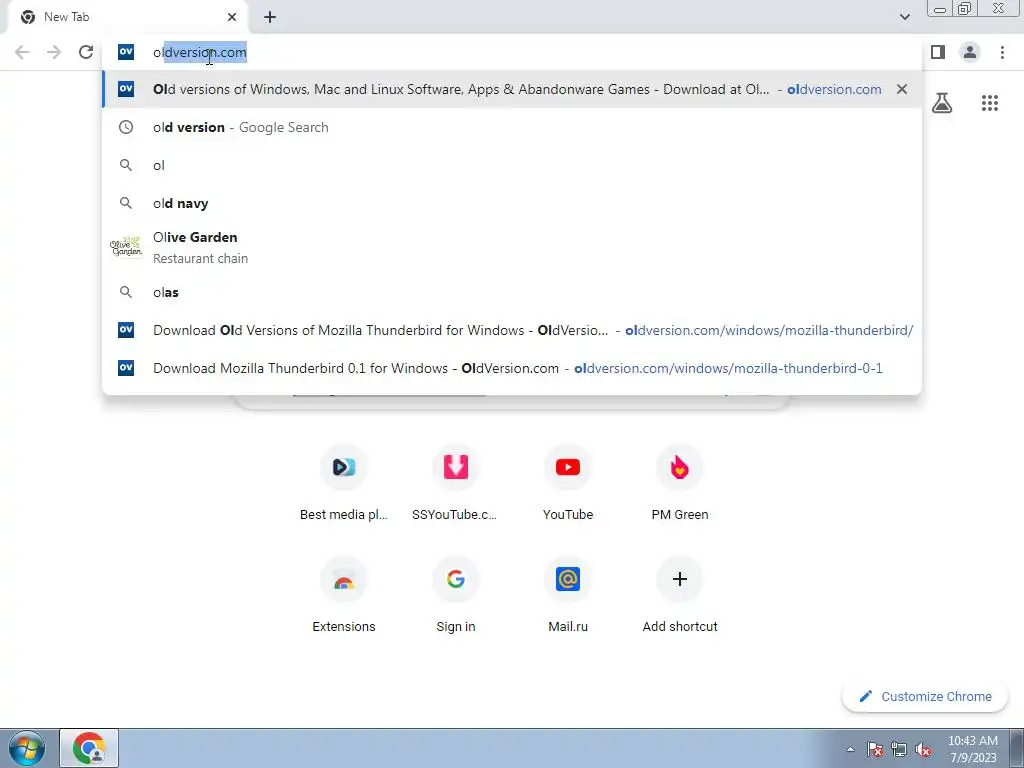Toggle the side panel icon
Screen dimensions: 1024x768
[x=938, y=52]
